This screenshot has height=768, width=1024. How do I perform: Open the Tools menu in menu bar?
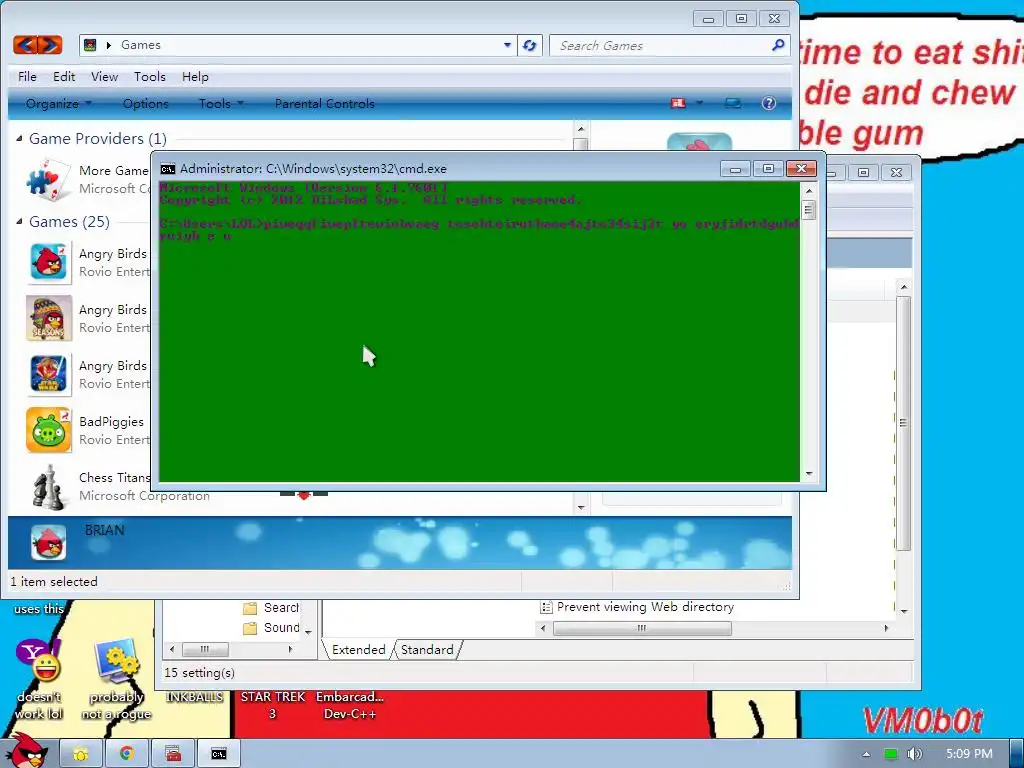[x=150, y=76]
